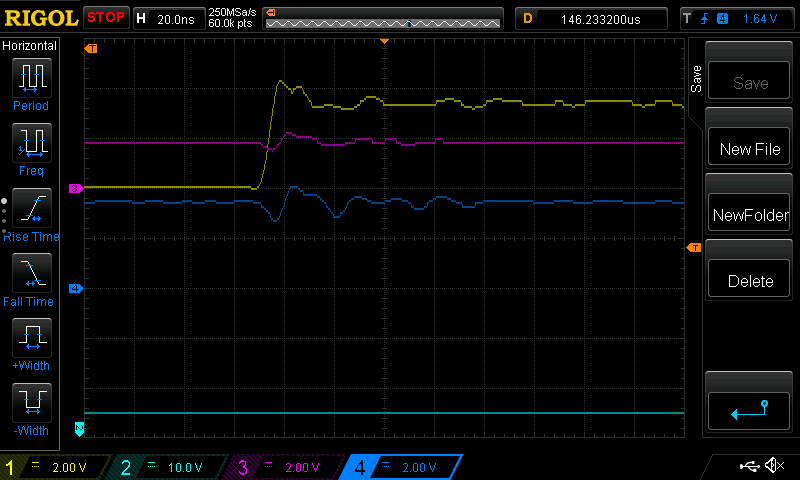Viewport: 800px width, 480px height.
Task: Click the Delete button
Action: coord(749,279)
